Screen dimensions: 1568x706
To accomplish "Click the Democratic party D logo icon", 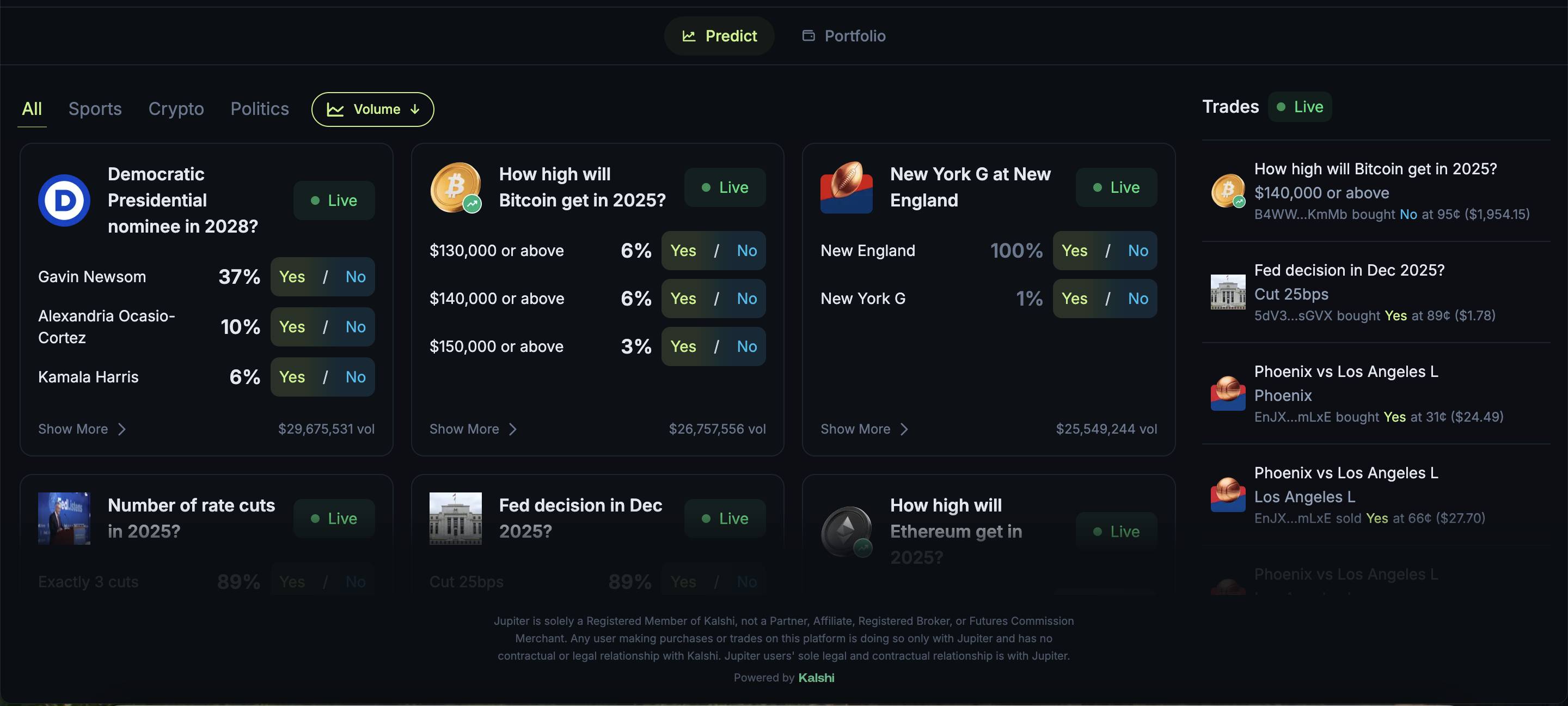I will 64,200.
